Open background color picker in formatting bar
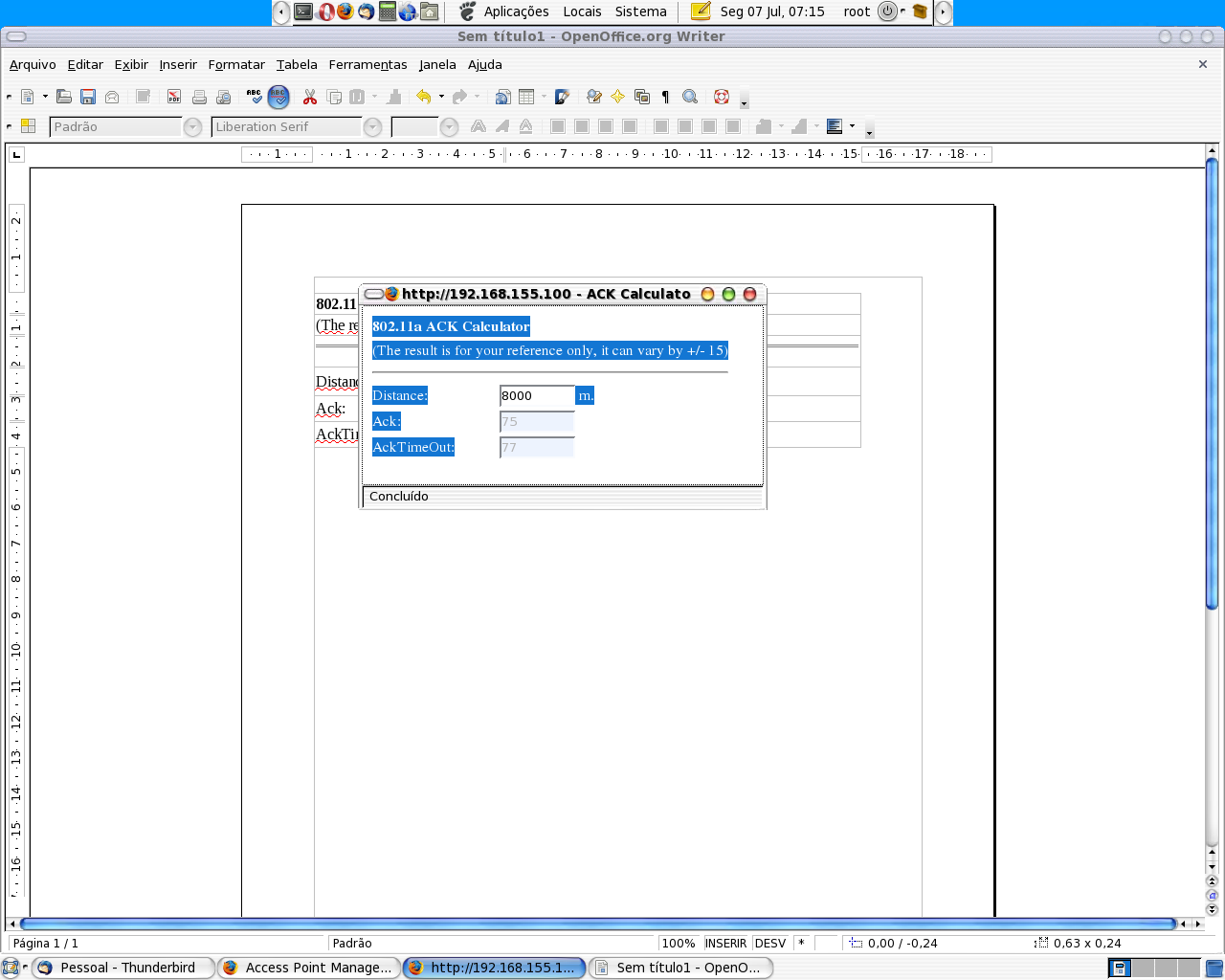 (x=835, y=126)
